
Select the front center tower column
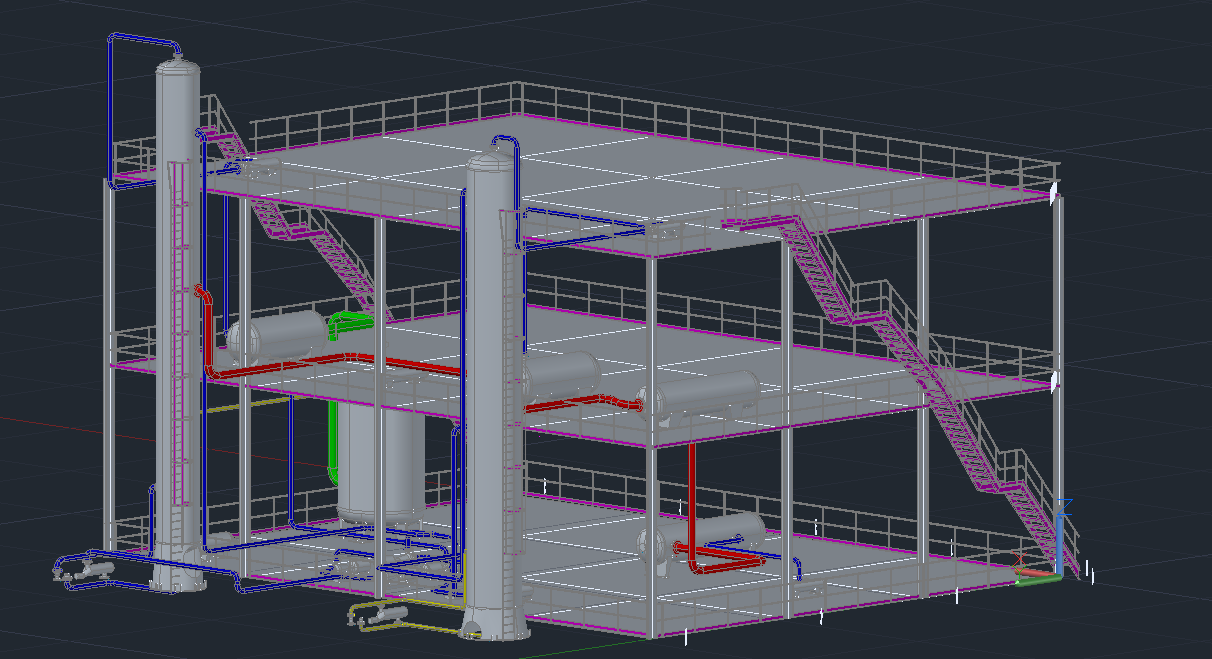pos(492,400)
